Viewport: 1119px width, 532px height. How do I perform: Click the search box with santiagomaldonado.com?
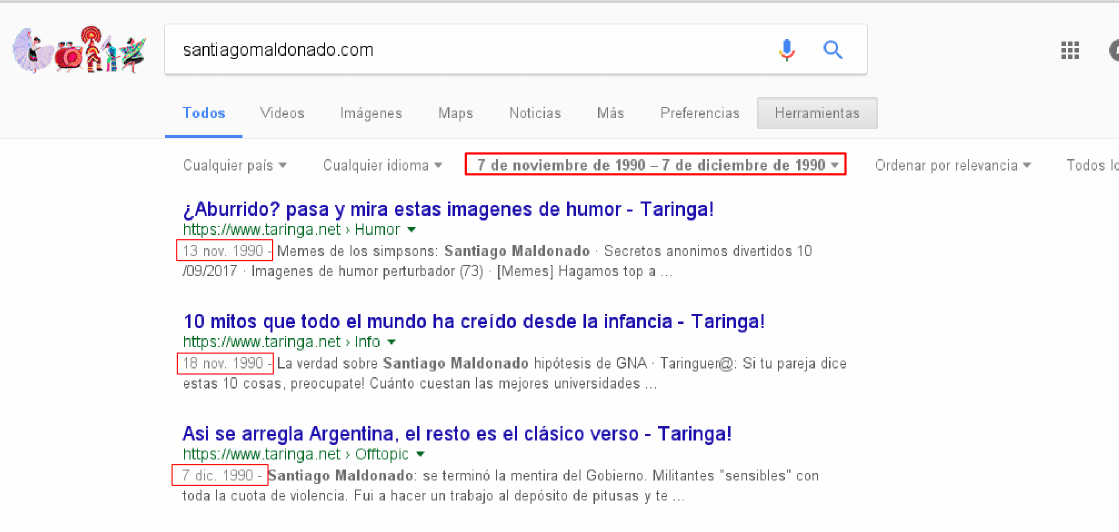(470, 50)
